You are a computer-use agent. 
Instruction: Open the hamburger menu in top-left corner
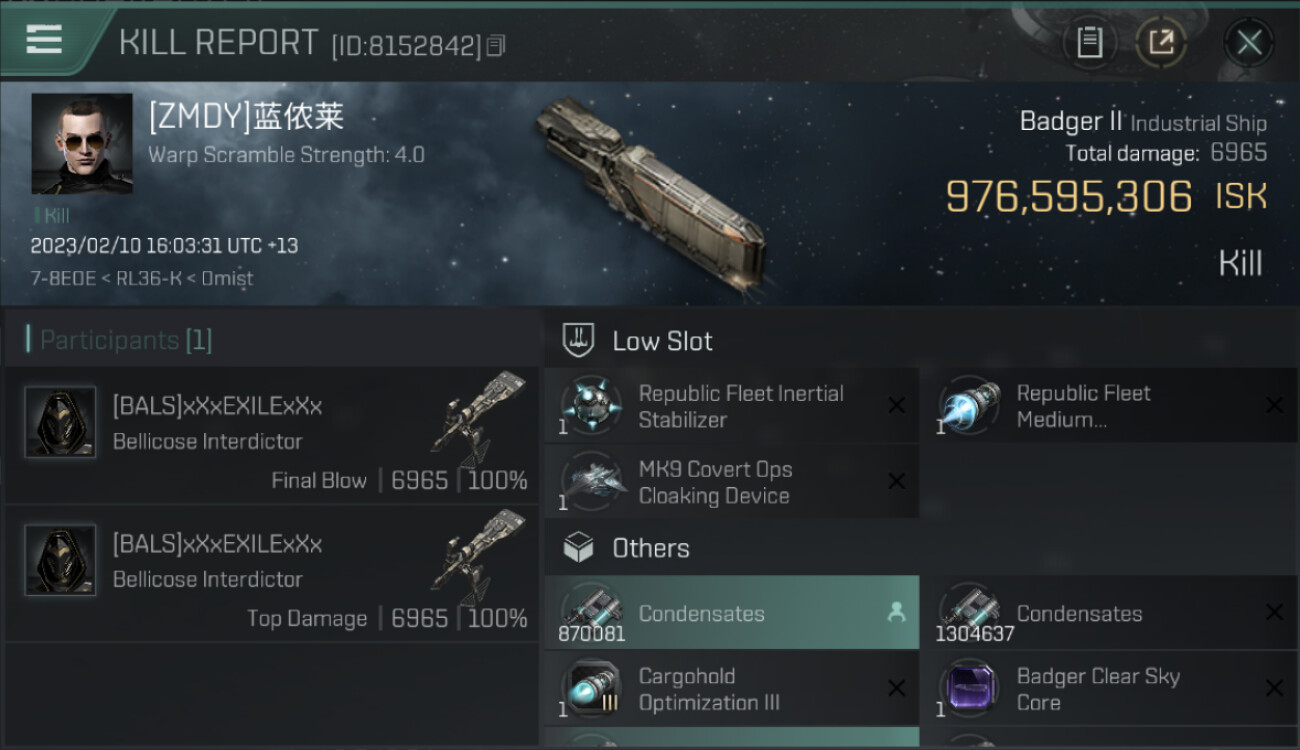(44, 40)
